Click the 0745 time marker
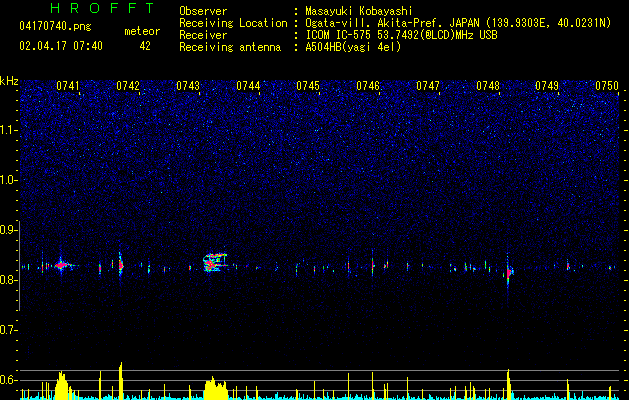Viewport: 629px width, 400px height. tap(308, 86)
